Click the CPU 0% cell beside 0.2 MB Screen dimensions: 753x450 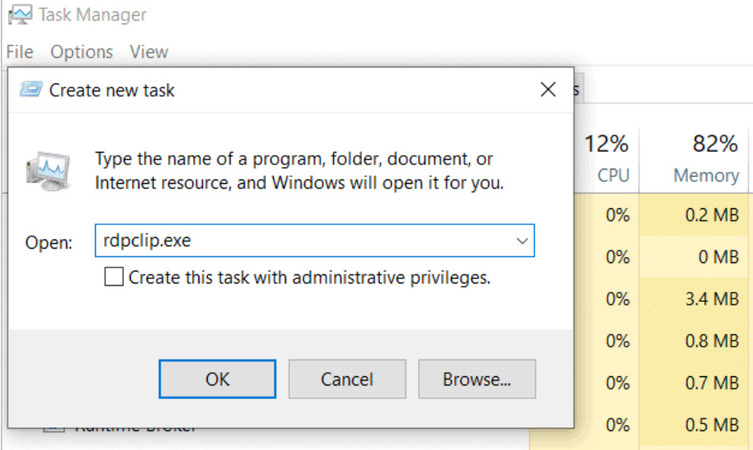coord(607,215)
